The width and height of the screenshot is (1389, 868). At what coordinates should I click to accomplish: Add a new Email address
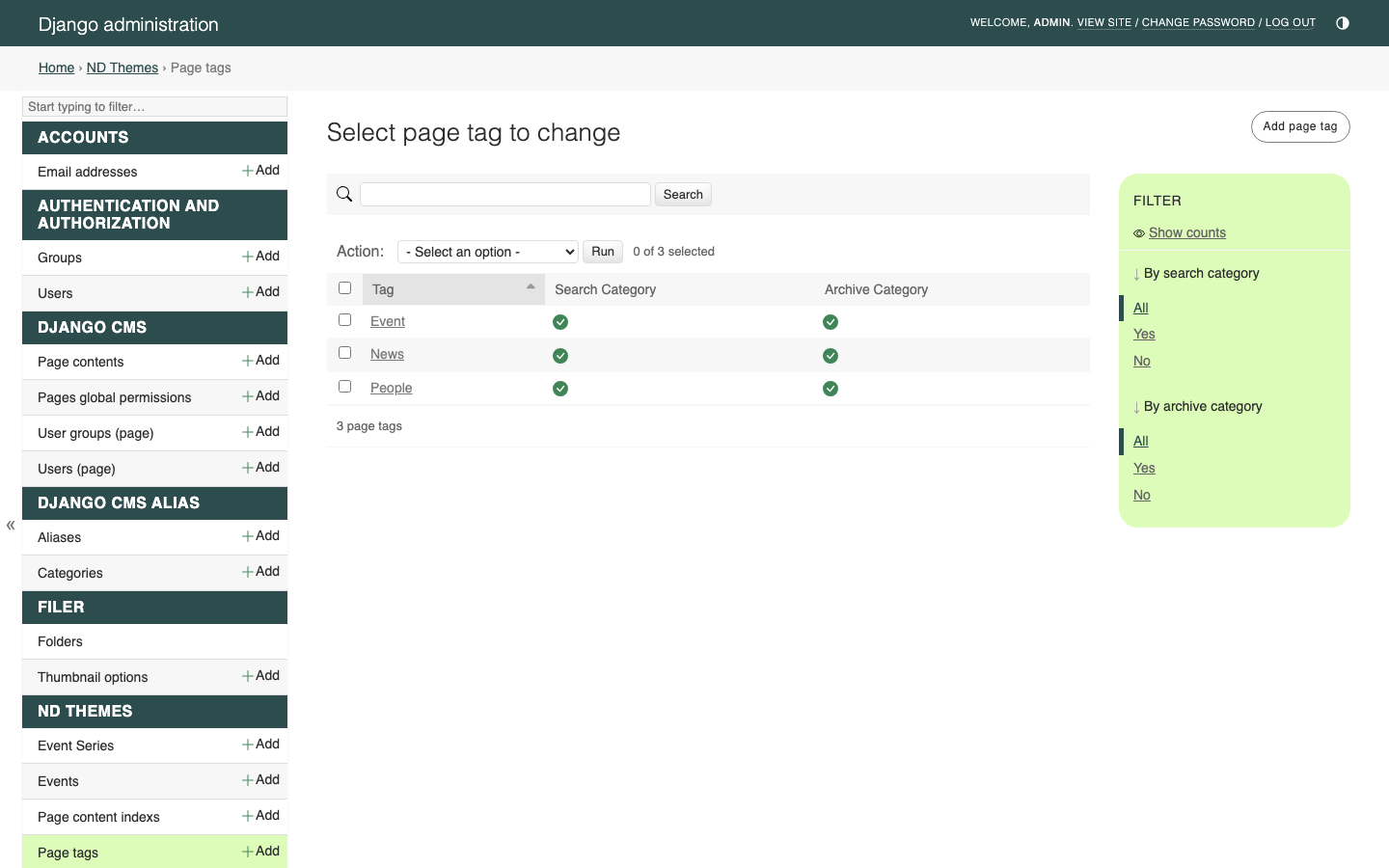coord(260,171)
